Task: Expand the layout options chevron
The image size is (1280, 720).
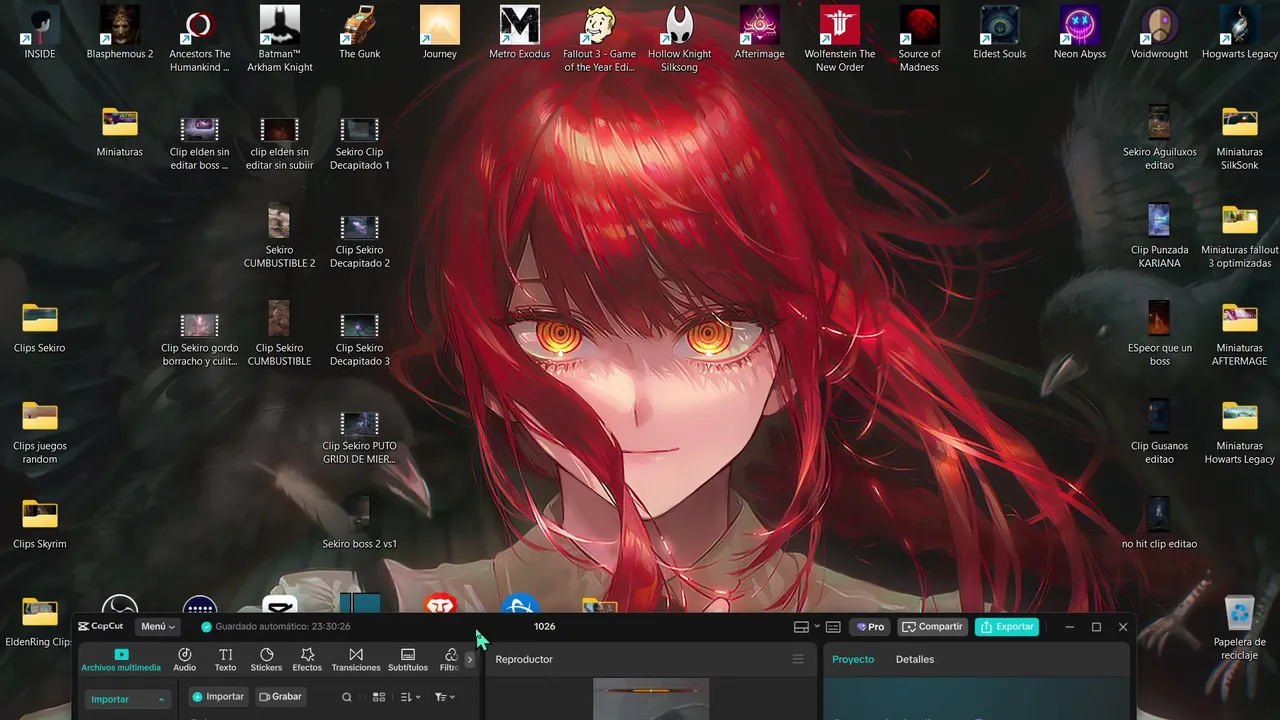Action: 817,627
